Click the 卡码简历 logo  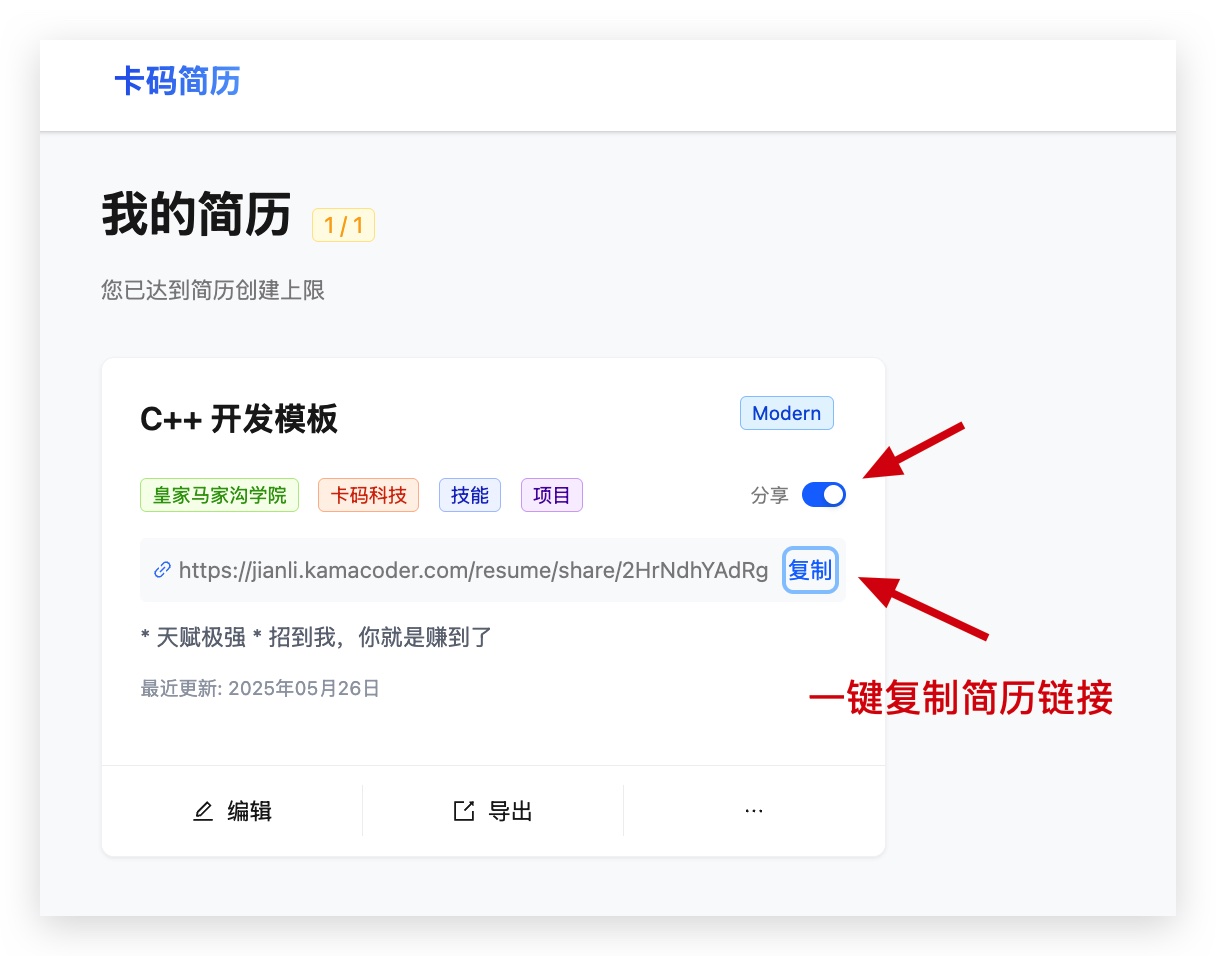click(x=177, y=81)
